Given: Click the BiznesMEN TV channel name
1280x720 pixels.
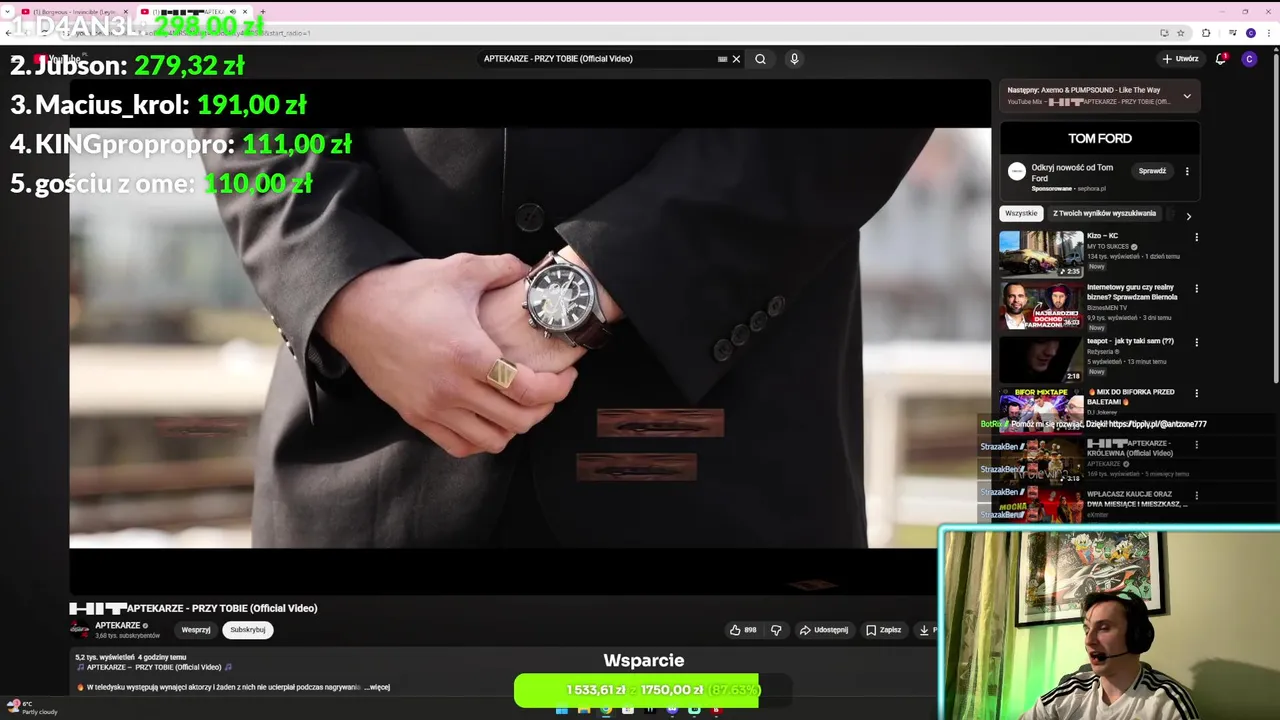Looking at the screenshot, I should 1107,308.
